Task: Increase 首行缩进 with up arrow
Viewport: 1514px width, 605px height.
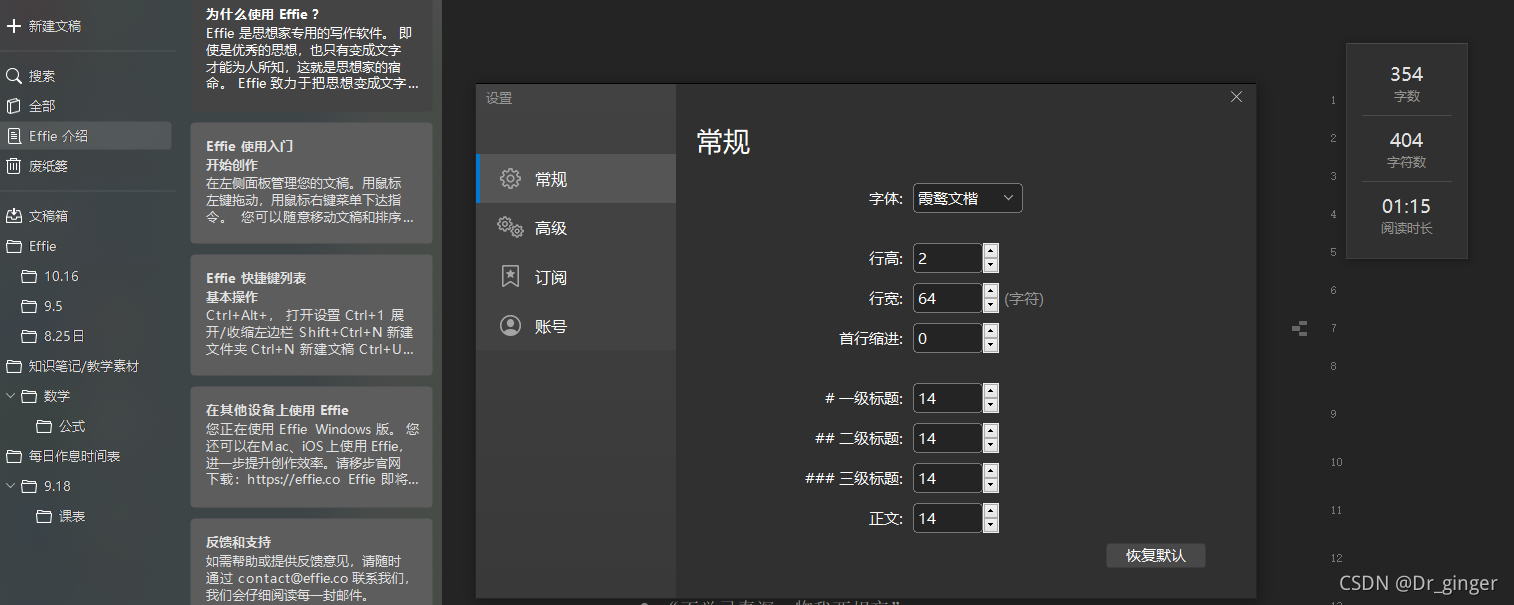Action: point(991,331)
